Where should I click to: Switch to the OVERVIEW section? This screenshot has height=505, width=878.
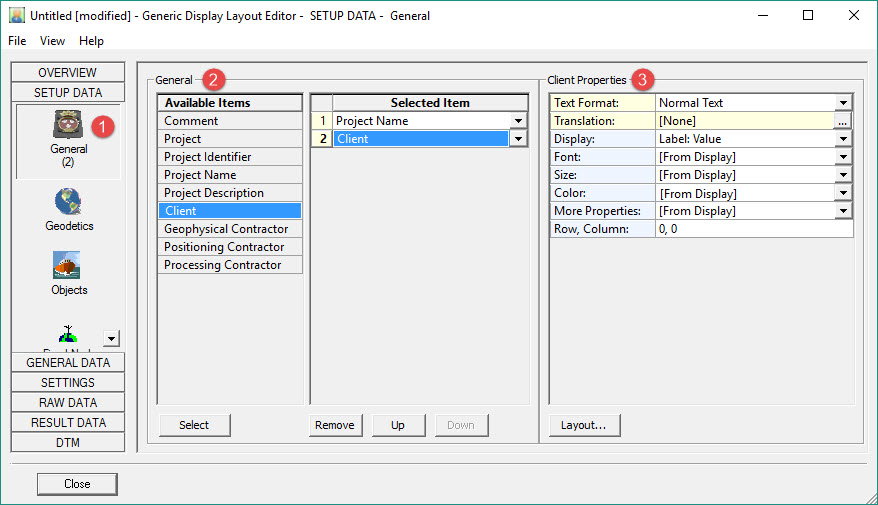(68, 73)
